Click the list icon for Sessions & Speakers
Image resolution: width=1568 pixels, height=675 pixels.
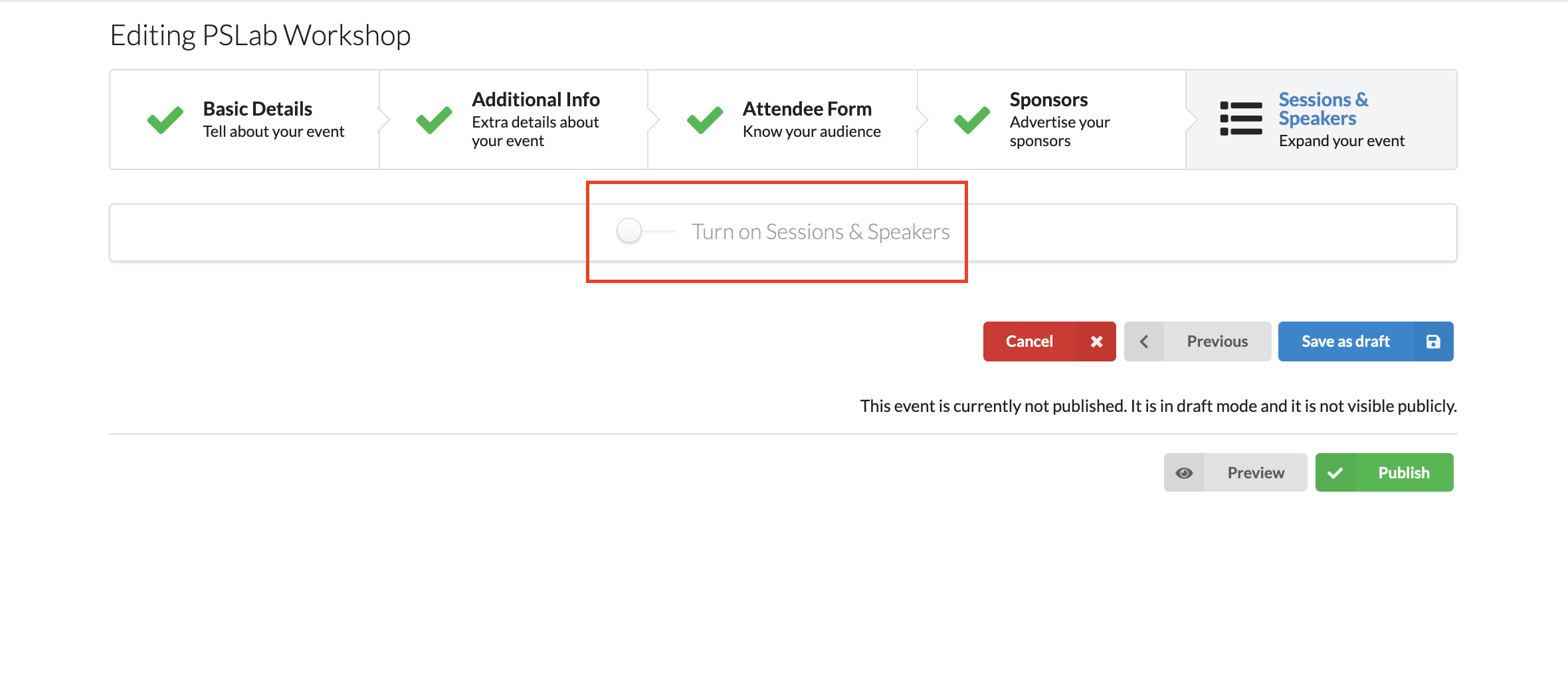1241,119
